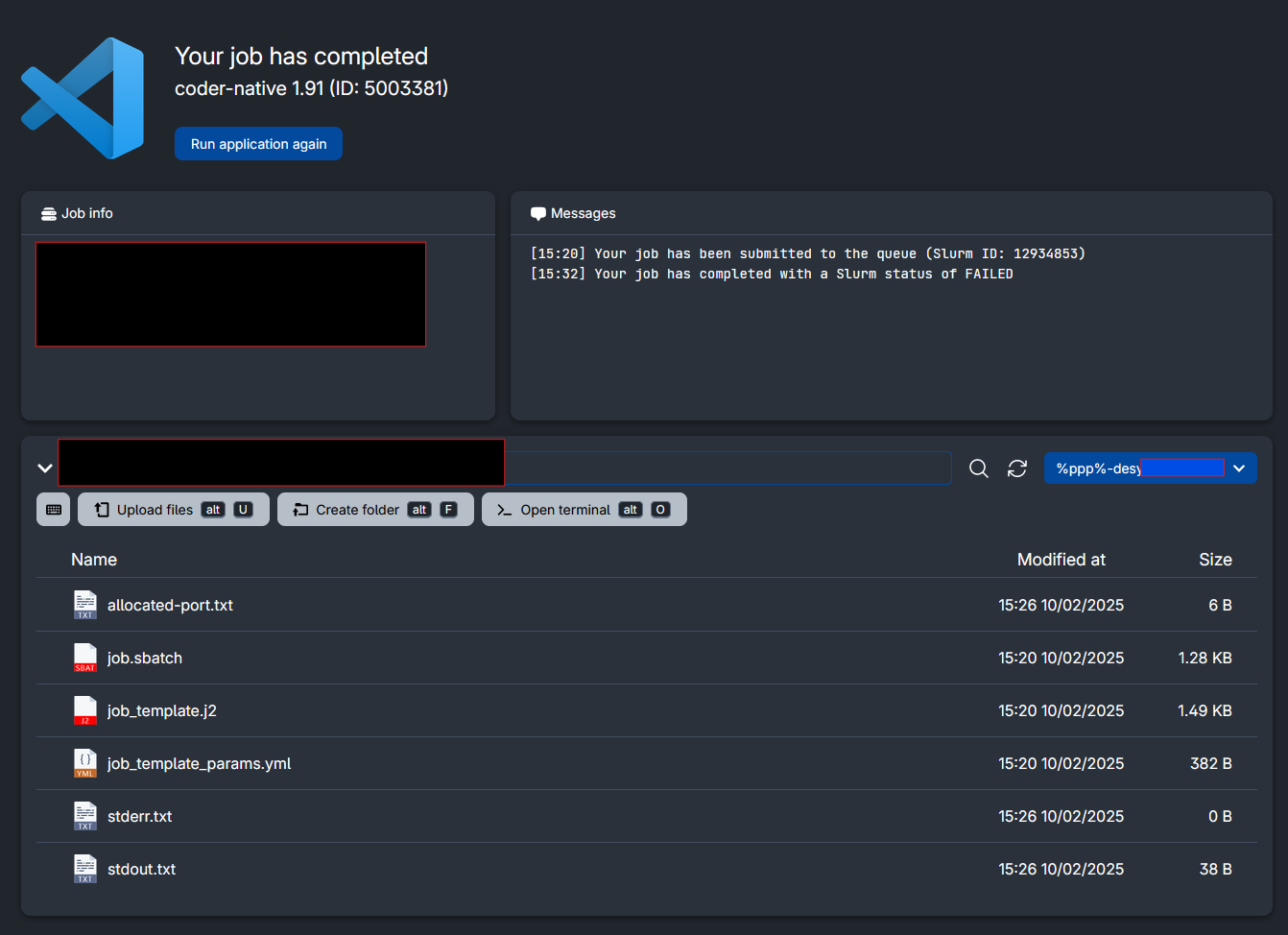Collapse the file path chevron

coord(45,468)
